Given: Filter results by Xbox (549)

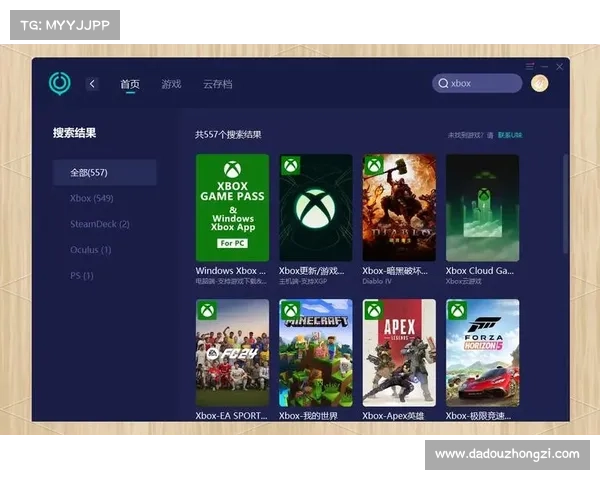Looking at the screenshot, I should pyautogui.click(x=92, y=198).
